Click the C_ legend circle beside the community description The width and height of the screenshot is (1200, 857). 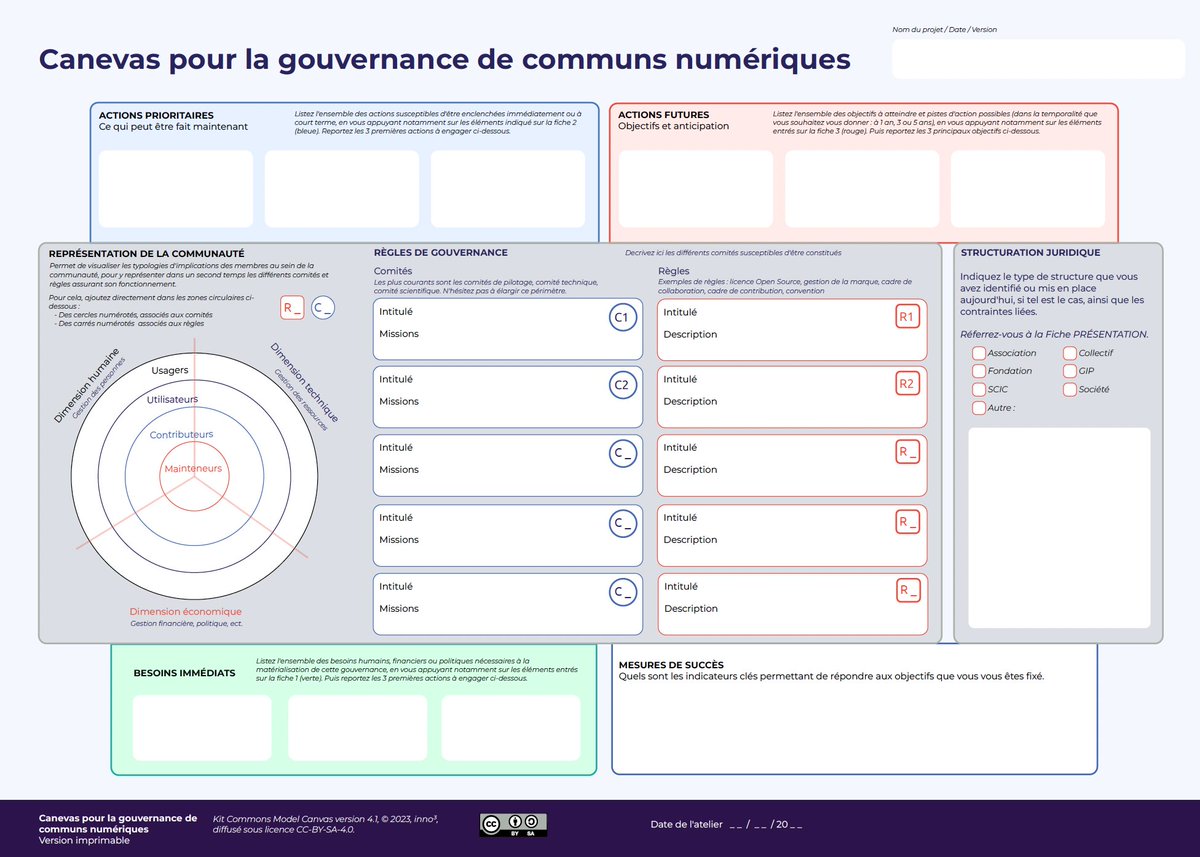(323, 309)
